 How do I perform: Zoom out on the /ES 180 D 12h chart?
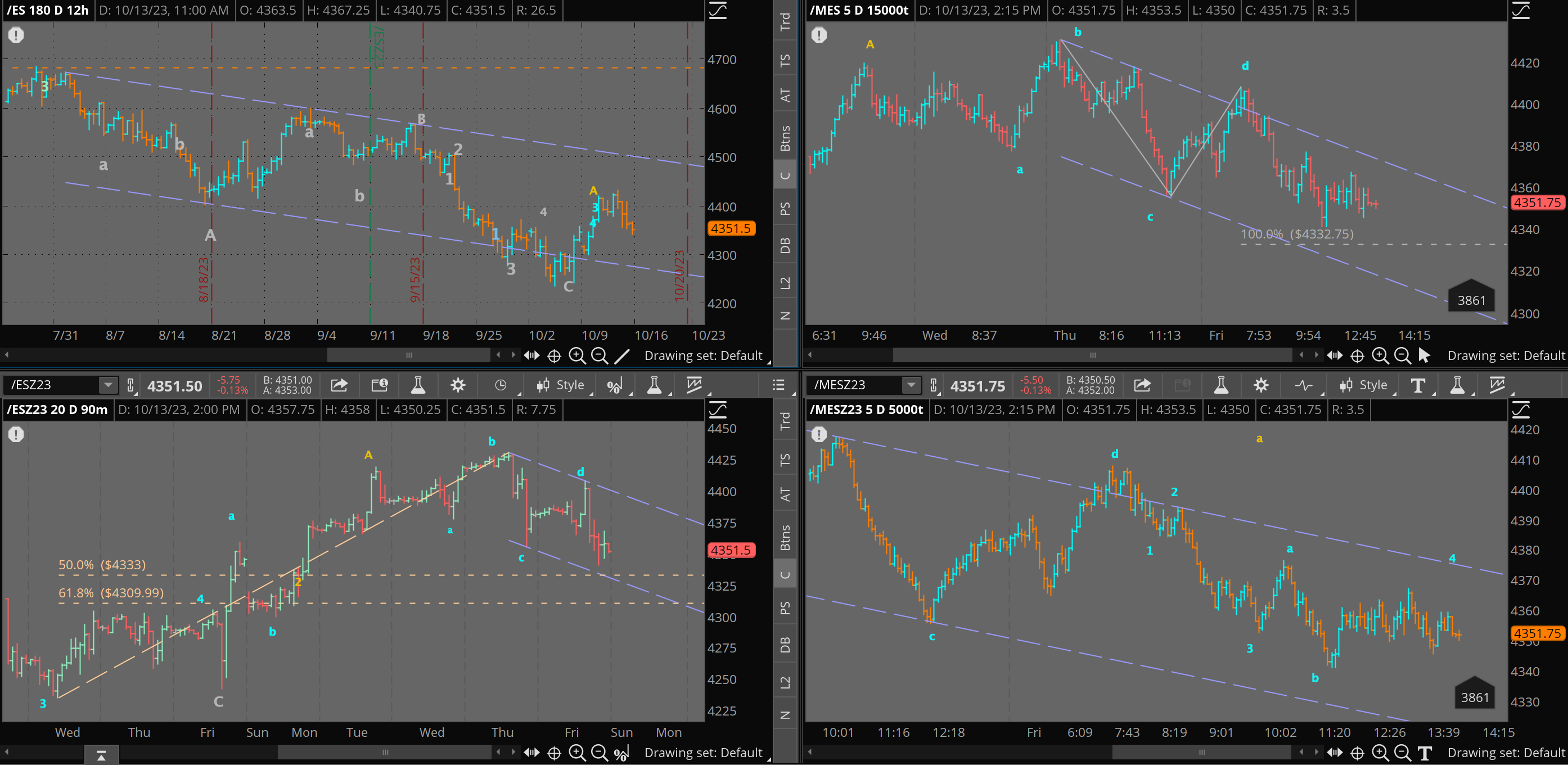coord(600,356)
